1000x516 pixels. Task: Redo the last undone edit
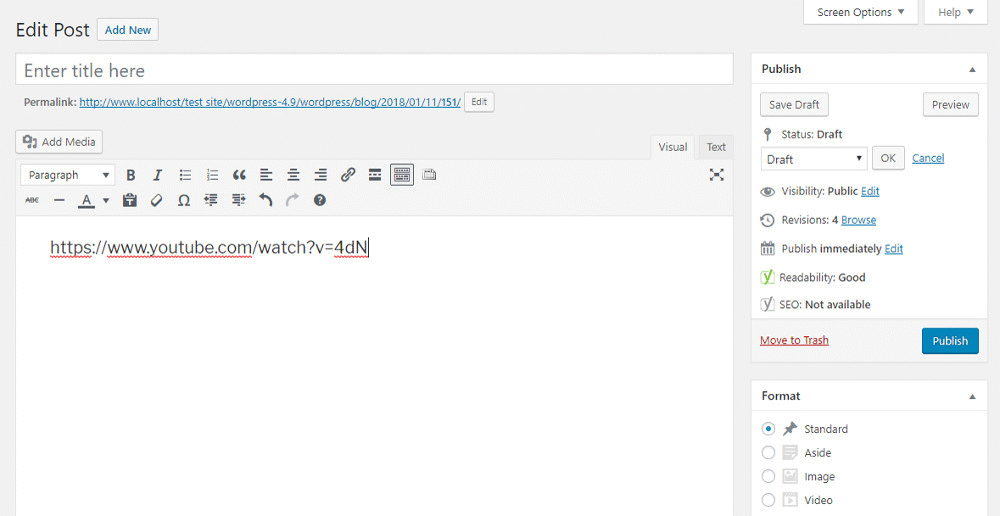293,200
